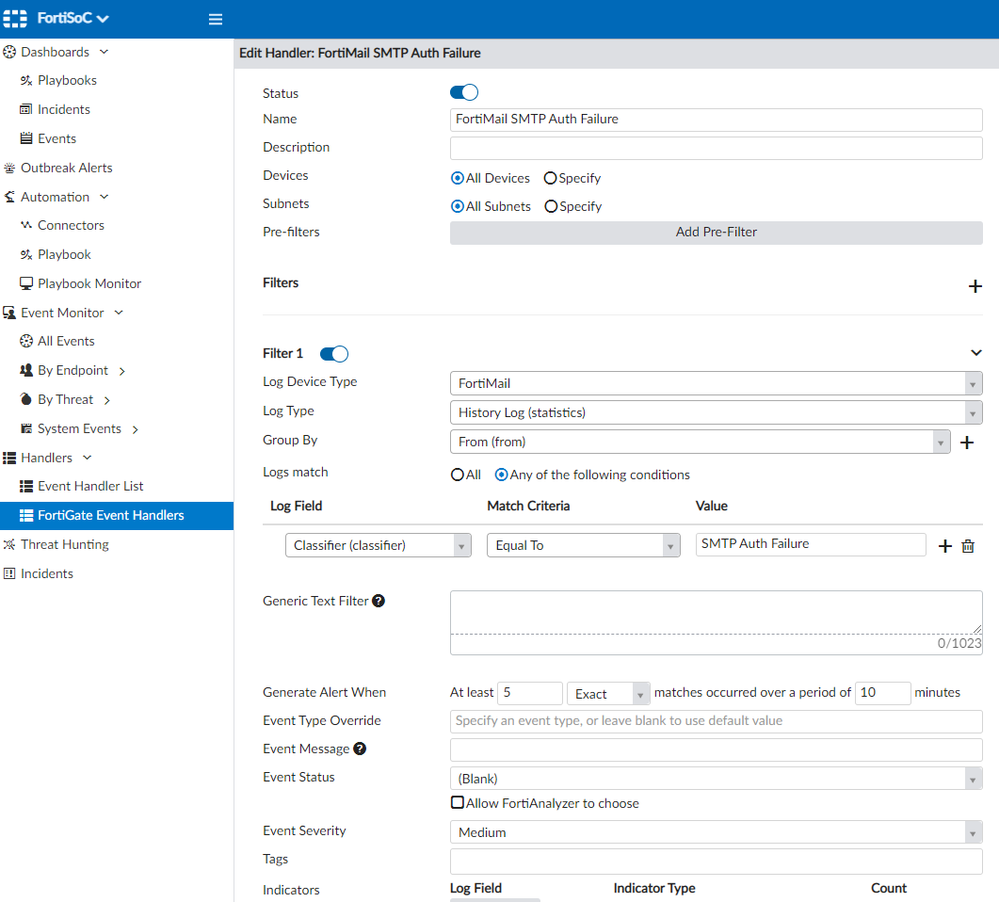Go to Threat Hunting in sidebar
999x902 pixels.
coord(64,544)
